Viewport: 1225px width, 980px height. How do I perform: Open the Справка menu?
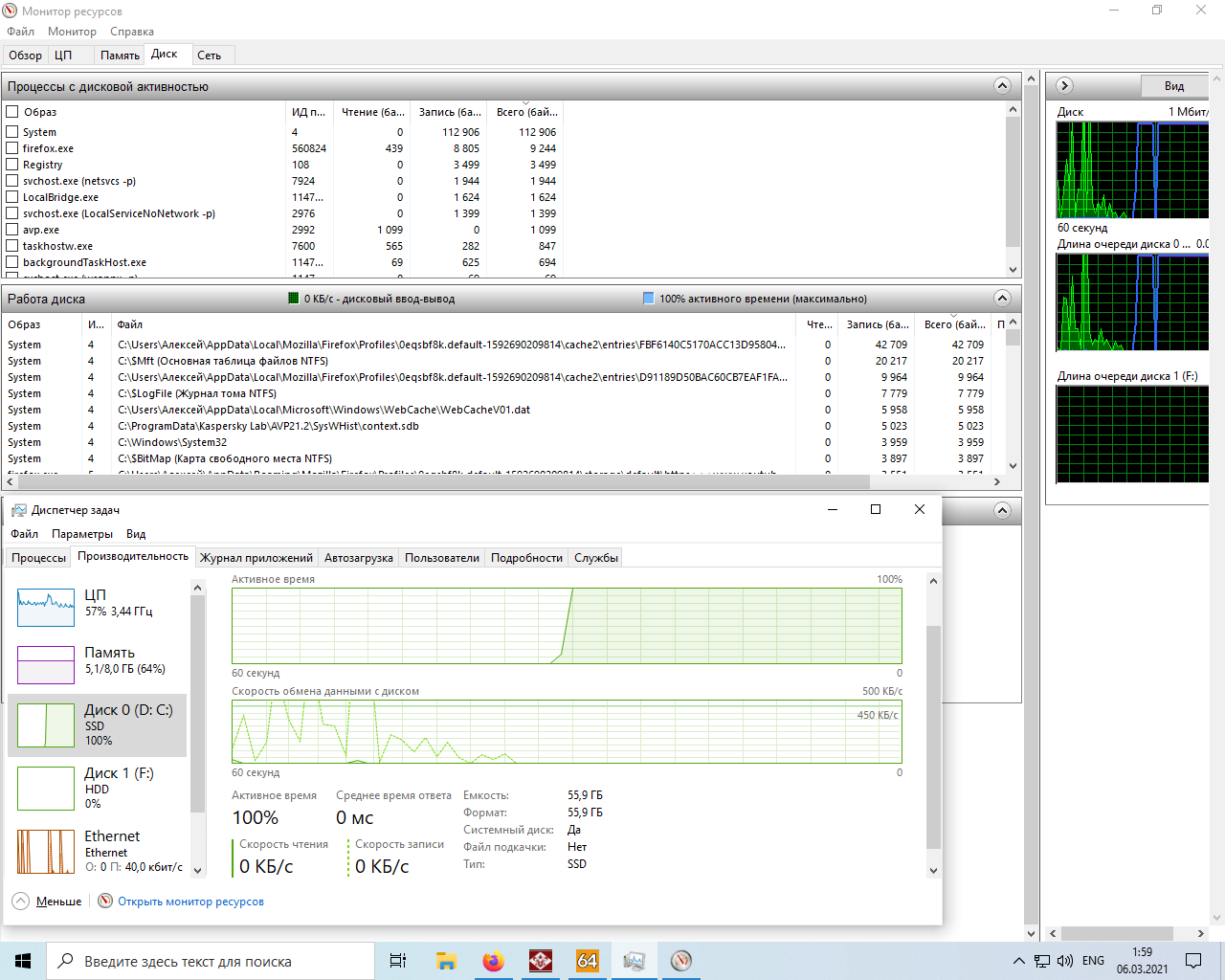click(x=132, y=32)
